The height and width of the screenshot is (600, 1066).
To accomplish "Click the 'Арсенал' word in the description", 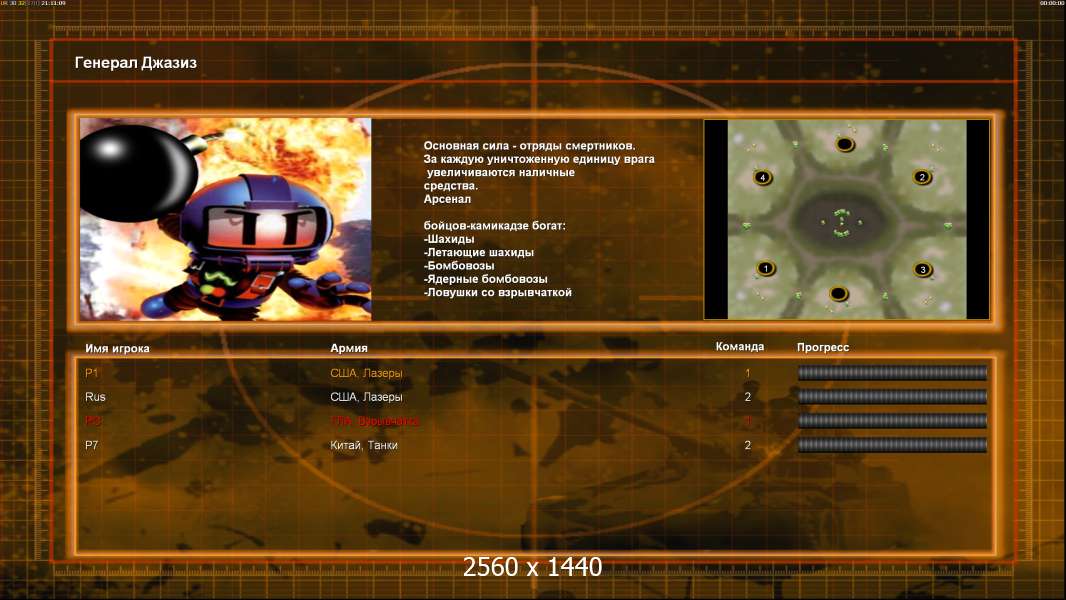I will [x=447, y=199].
